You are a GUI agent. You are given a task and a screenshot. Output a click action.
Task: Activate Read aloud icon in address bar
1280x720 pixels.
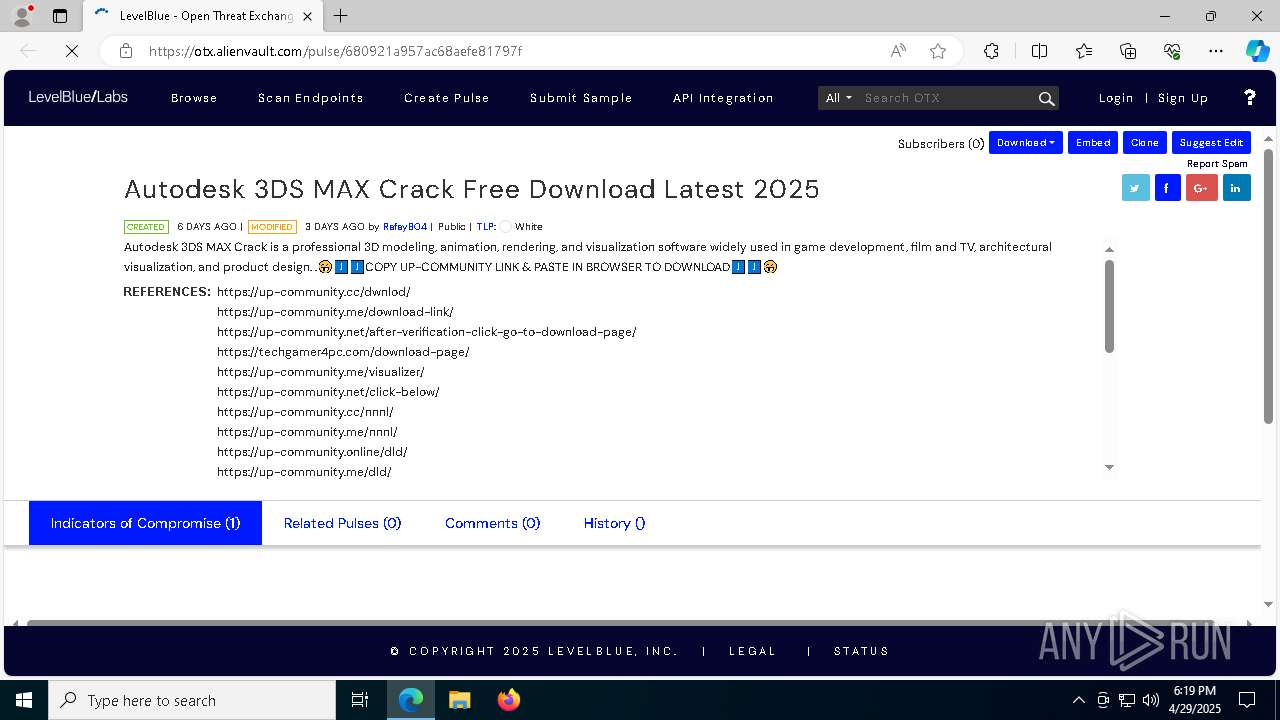click(898, 51)
